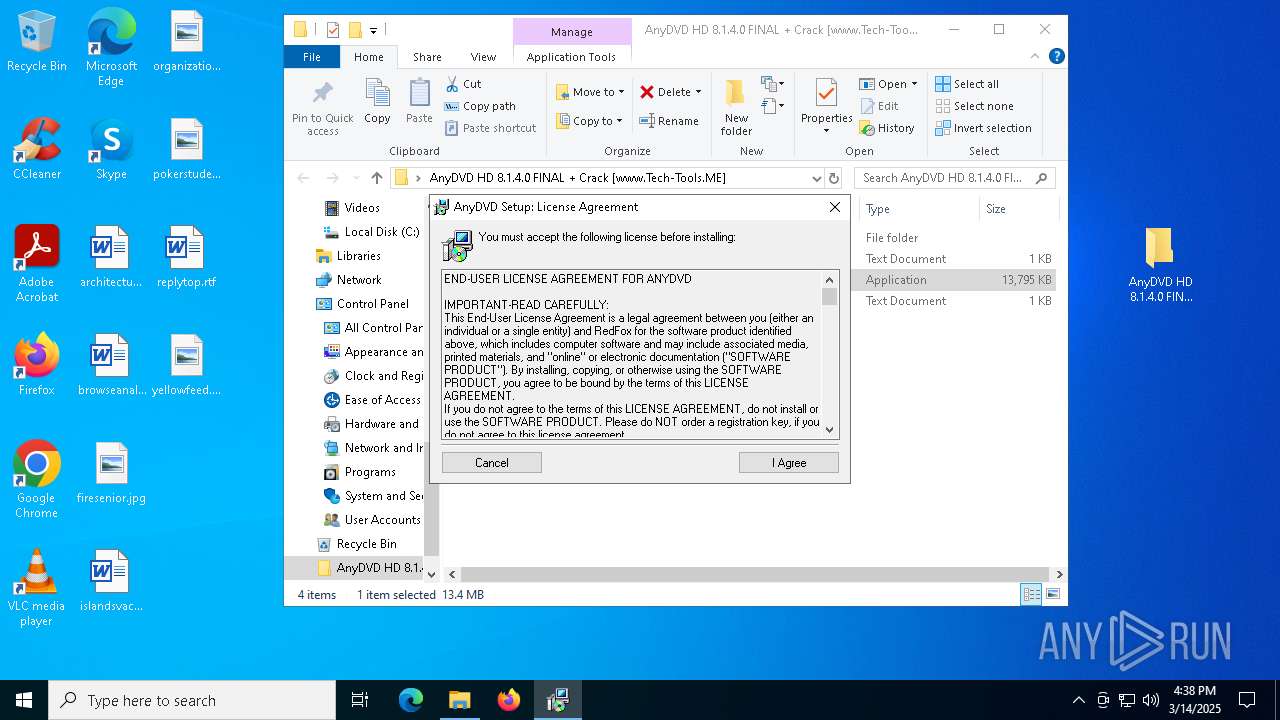Click Cancel in AnyDVD Setup
Viewport: 1280px width, 720px height.
492,462
